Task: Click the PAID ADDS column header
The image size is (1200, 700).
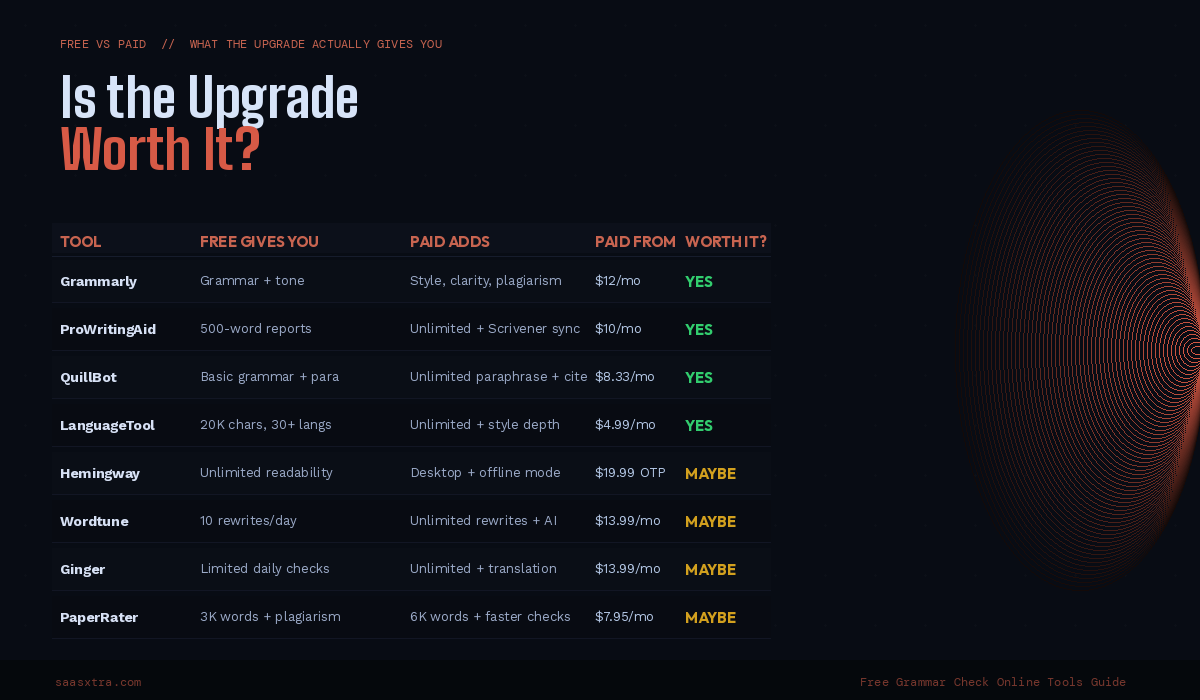Action: [x=450, y=242]
